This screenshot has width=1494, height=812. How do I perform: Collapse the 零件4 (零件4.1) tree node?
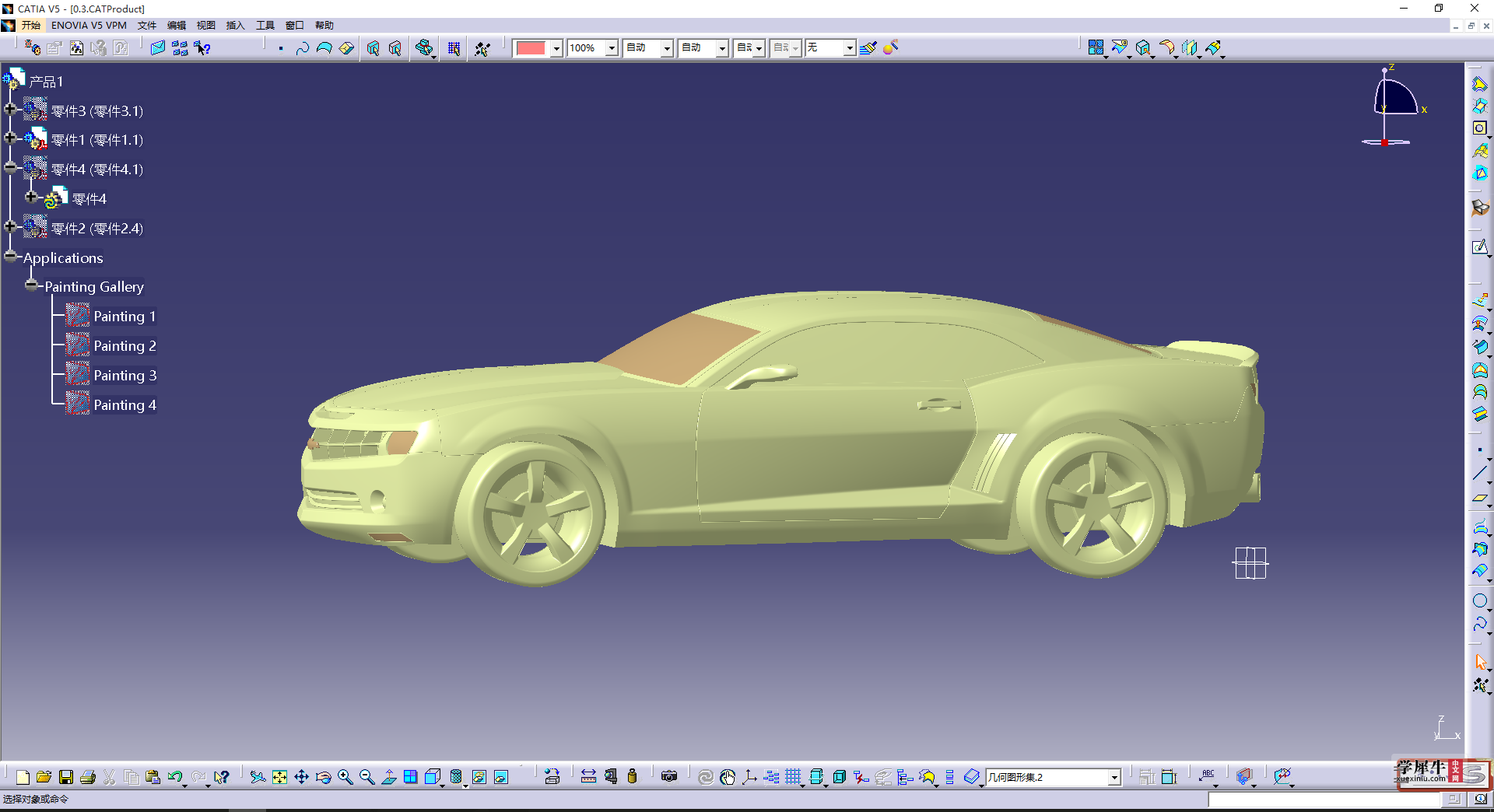click(x=10, y=168)
